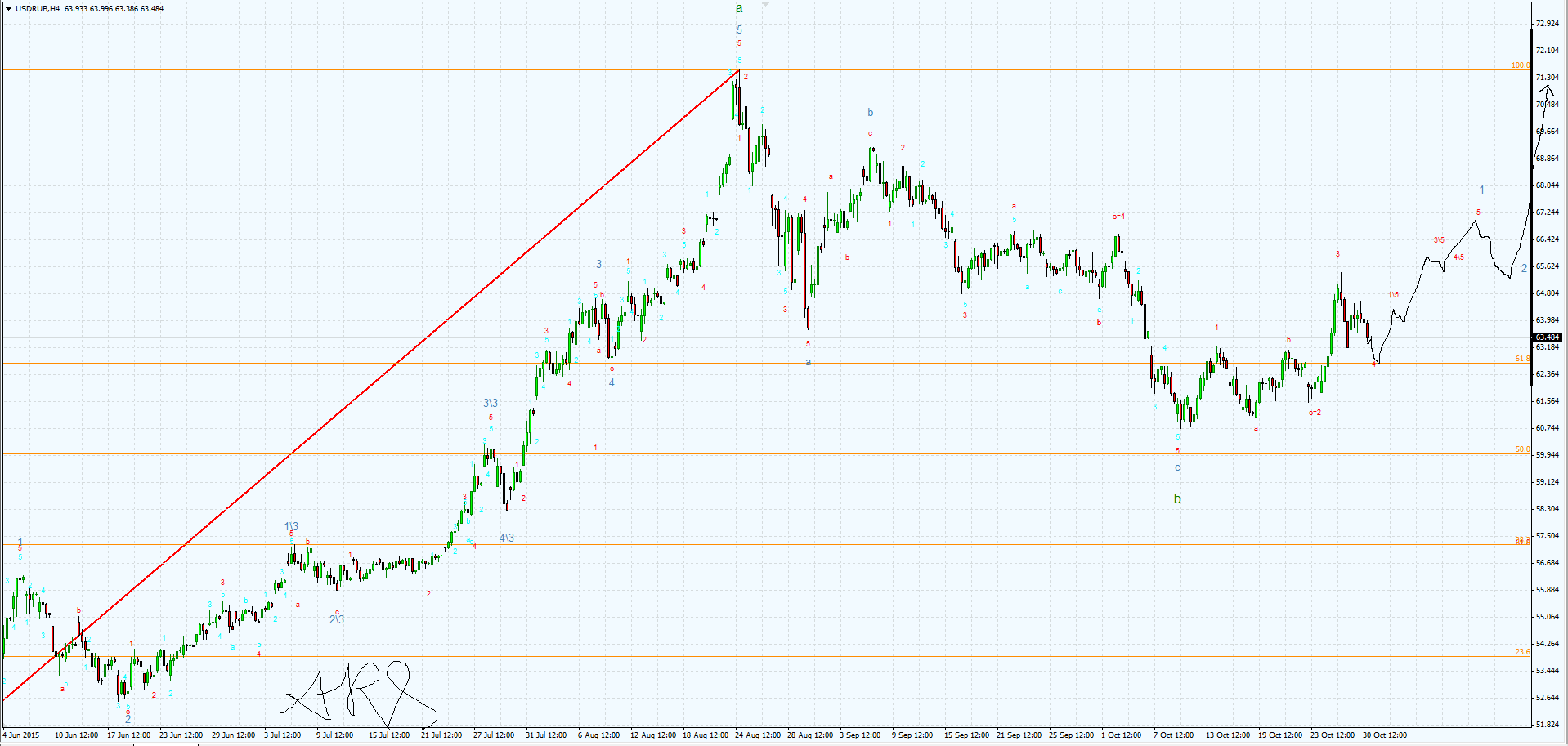Select the 3\3 wave label
Screen dimensions: 1568x746
click(491, 404)
